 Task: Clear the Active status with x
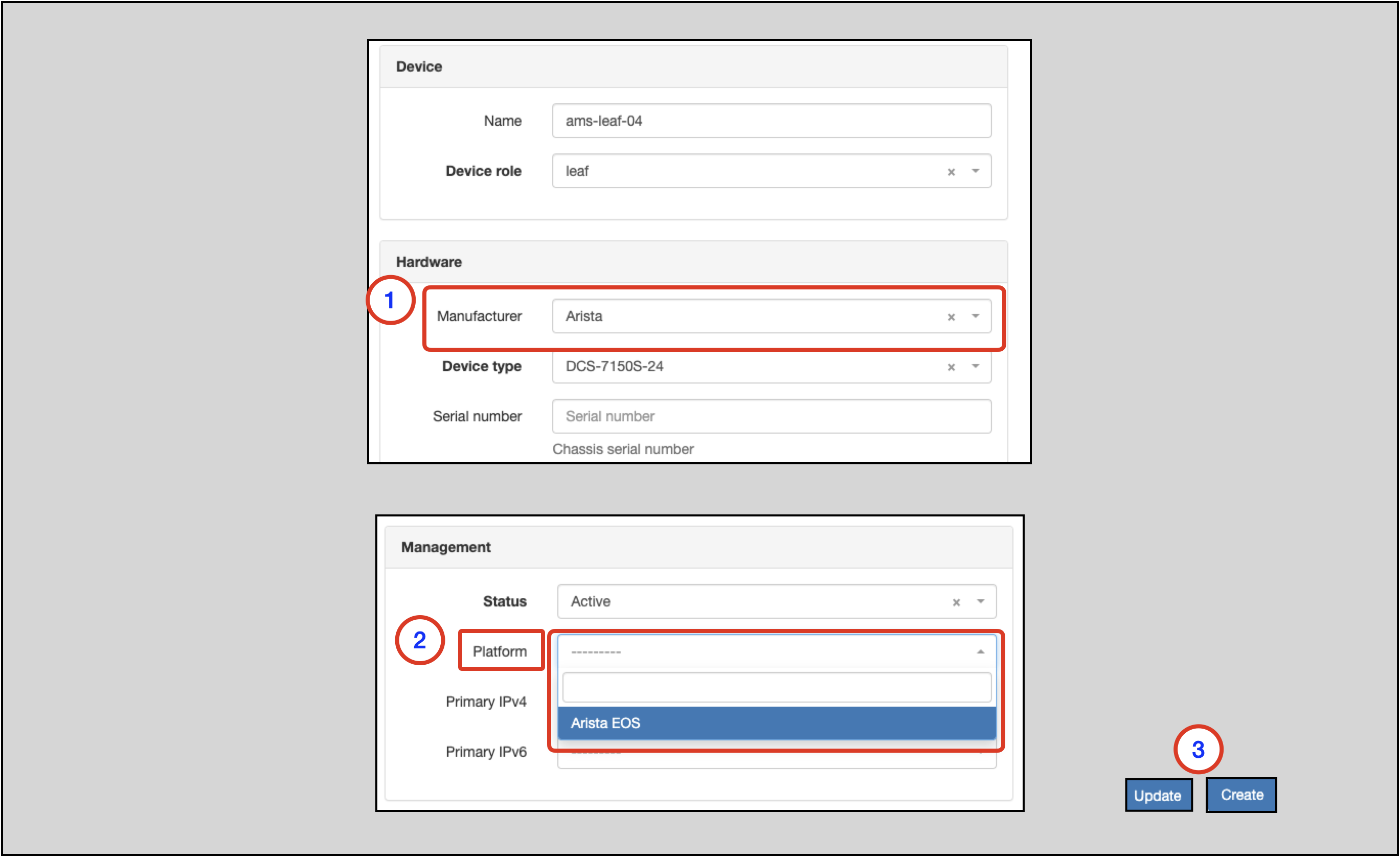click(x=956, y=602)
